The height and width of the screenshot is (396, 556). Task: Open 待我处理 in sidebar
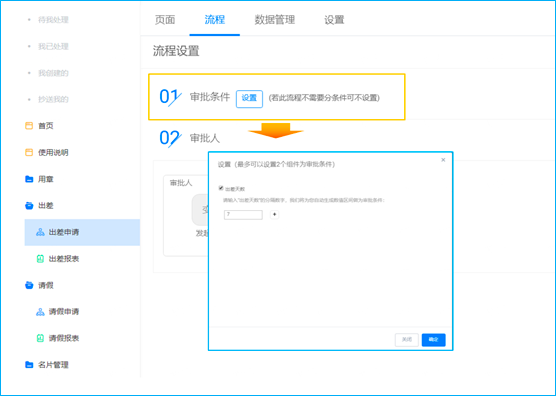tap(53, 20)
